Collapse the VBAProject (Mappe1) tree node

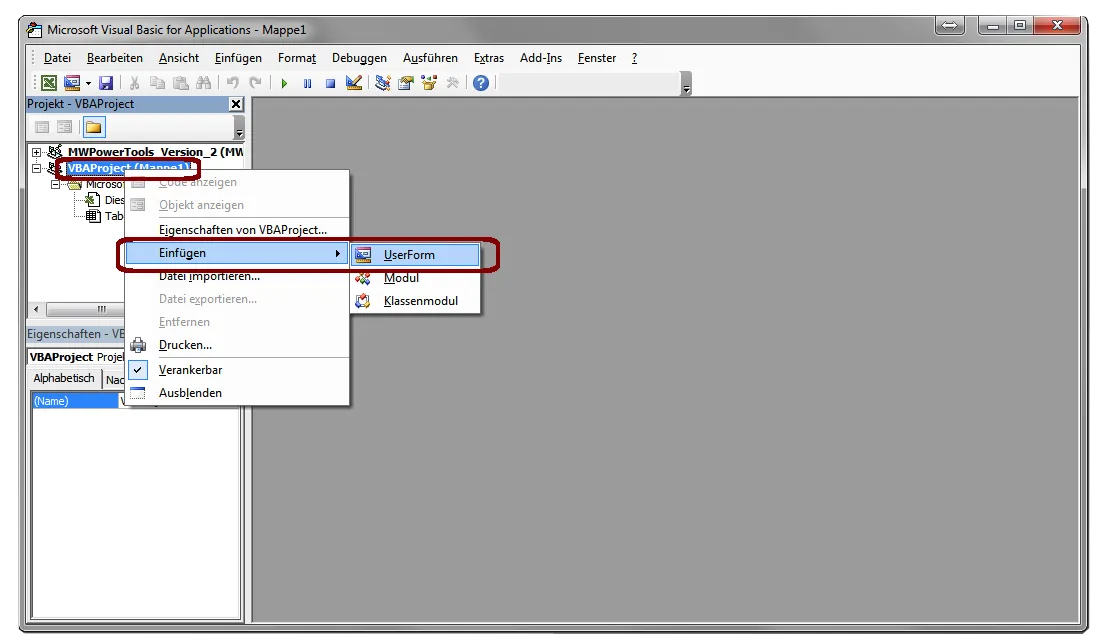click(37, 168)
